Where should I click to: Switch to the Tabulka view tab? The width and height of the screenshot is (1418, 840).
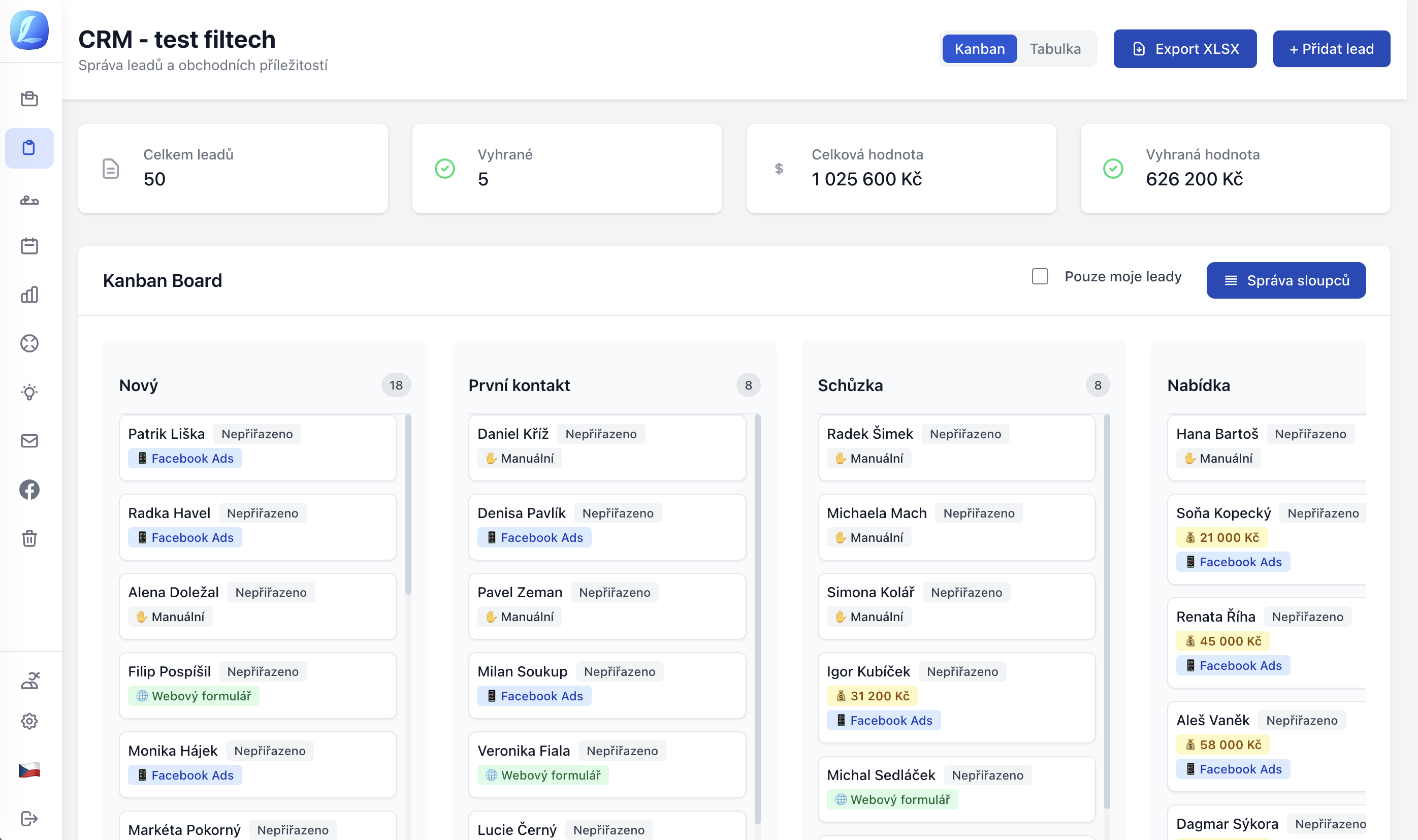click(x=1055, y=49)
